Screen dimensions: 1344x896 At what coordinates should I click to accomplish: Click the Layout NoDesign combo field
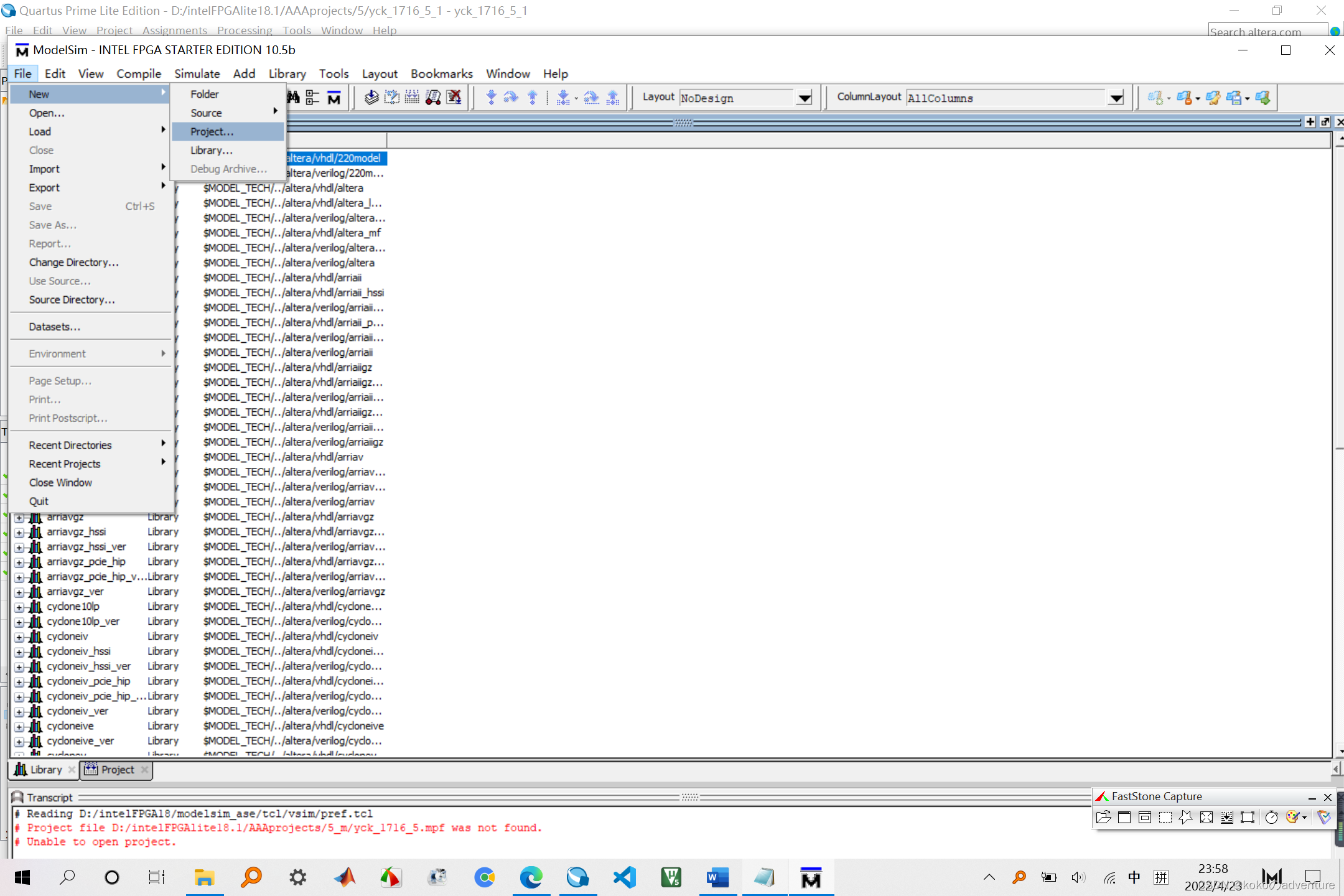point(737,98)
